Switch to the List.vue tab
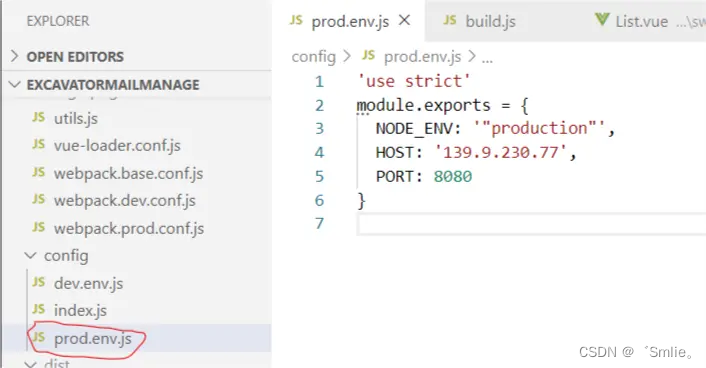The width and height of the screenshot is (706, 368). point(642,21)
